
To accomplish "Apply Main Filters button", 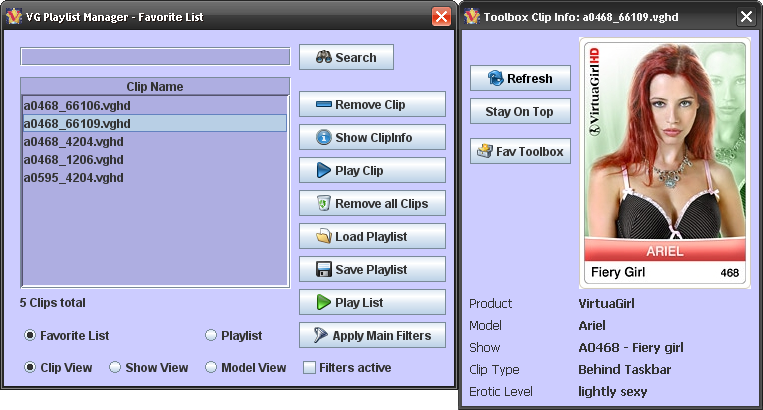I will [x=372, y=336].
